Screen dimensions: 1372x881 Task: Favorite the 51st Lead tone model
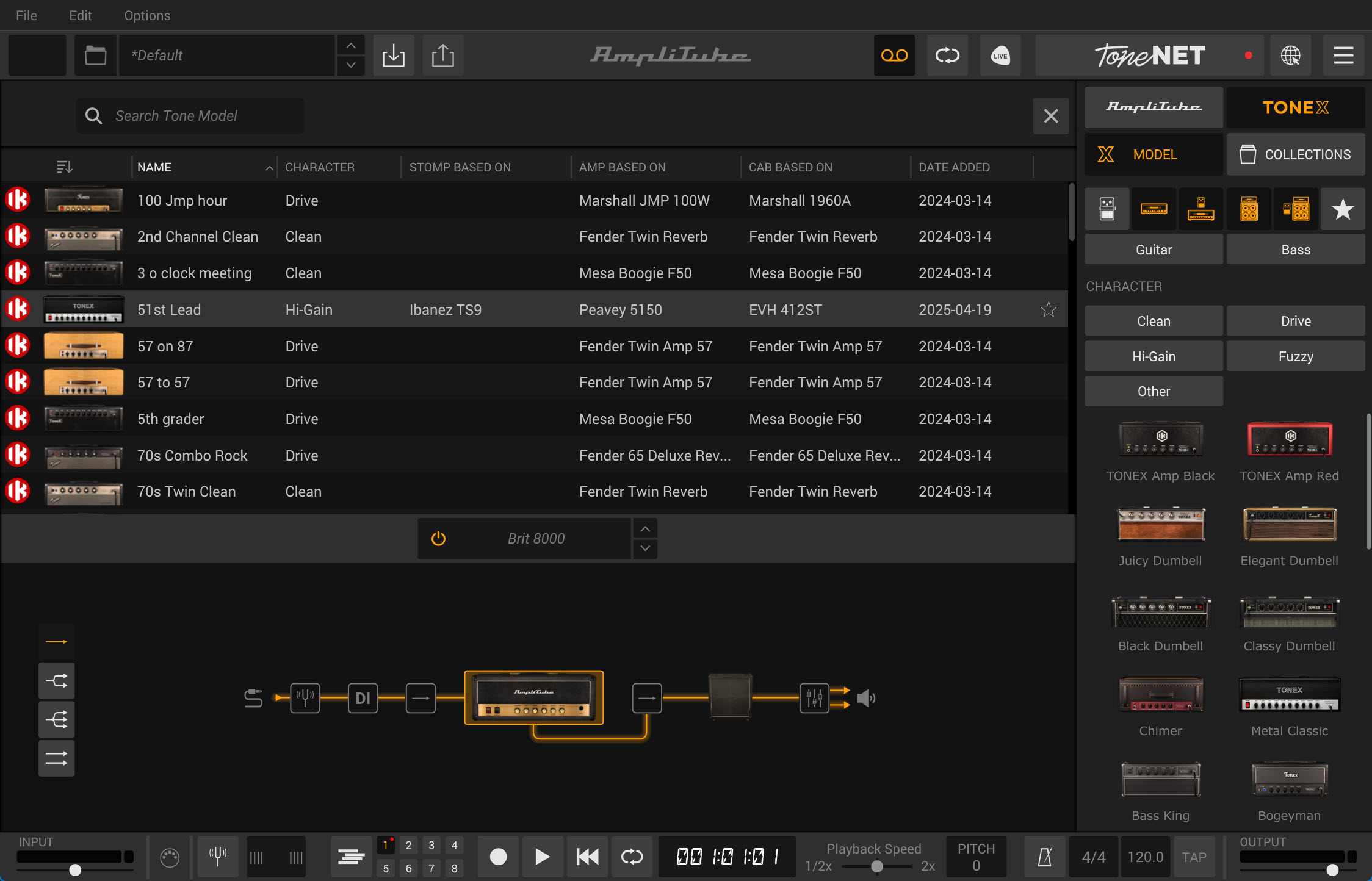click(x=1048, y=309)
